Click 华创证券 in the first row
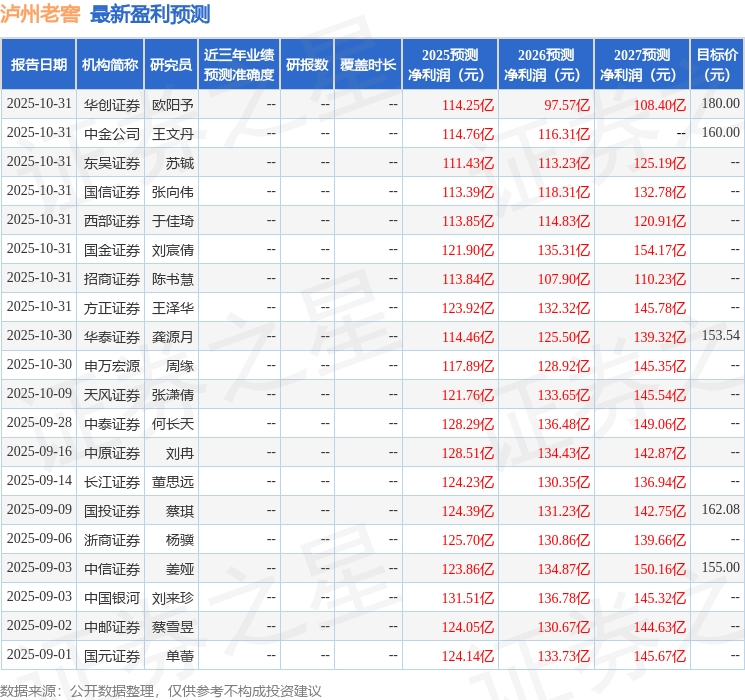The height and width of the screenshot is (700, 745). click(x=112, y=105)
